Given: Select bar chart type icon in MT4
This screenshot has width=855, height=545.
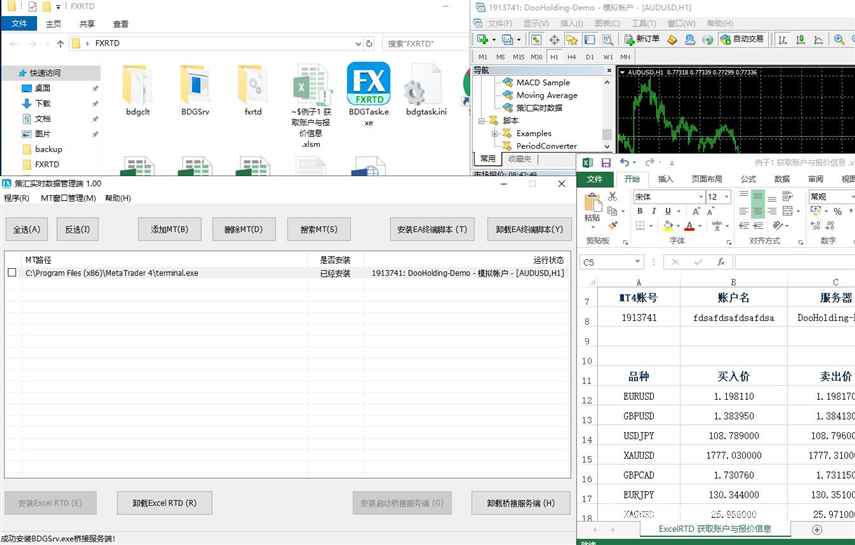Looking at the screenshot, I should click(x=782, y=39).
